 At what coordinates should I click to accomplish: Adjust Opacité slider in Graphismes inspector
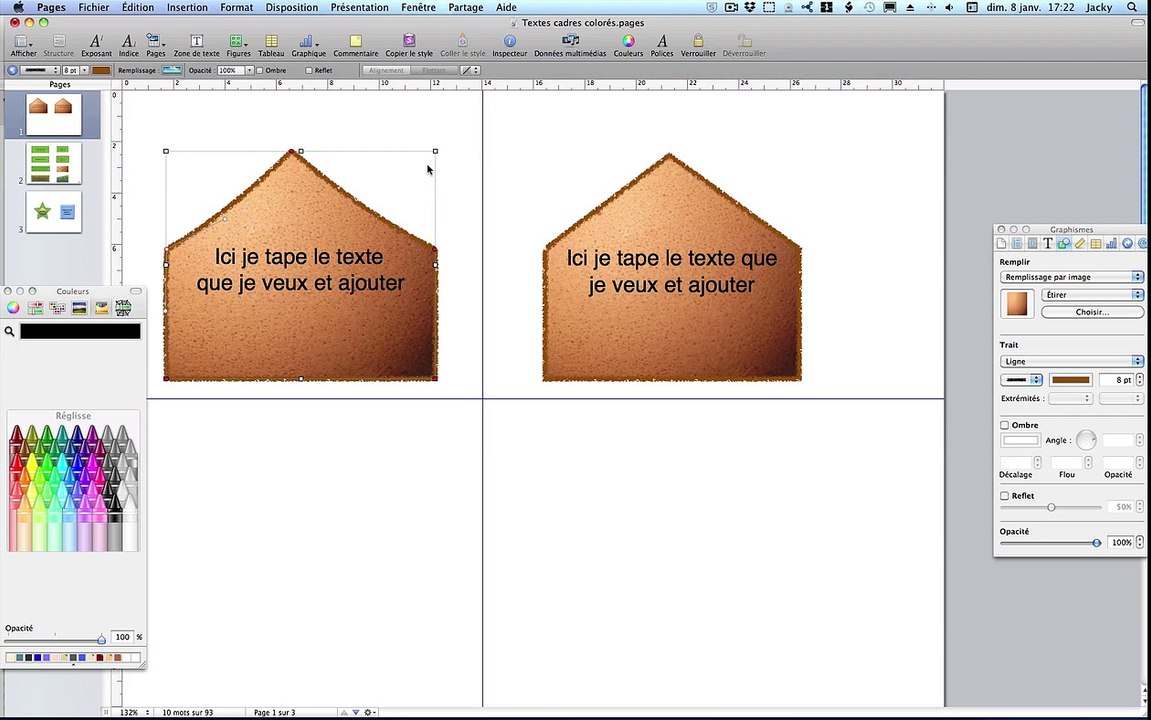coord(1050,543)
